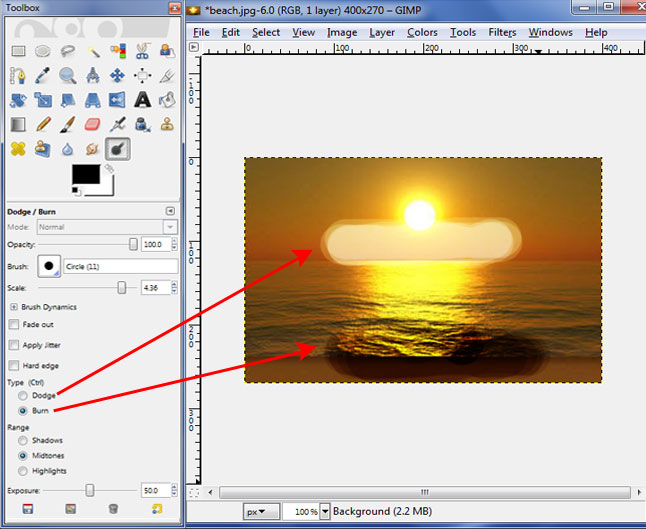This screenshot has width=646, height=529.
Task: Select the Ellipse Select tool
Action: [43, 51]
